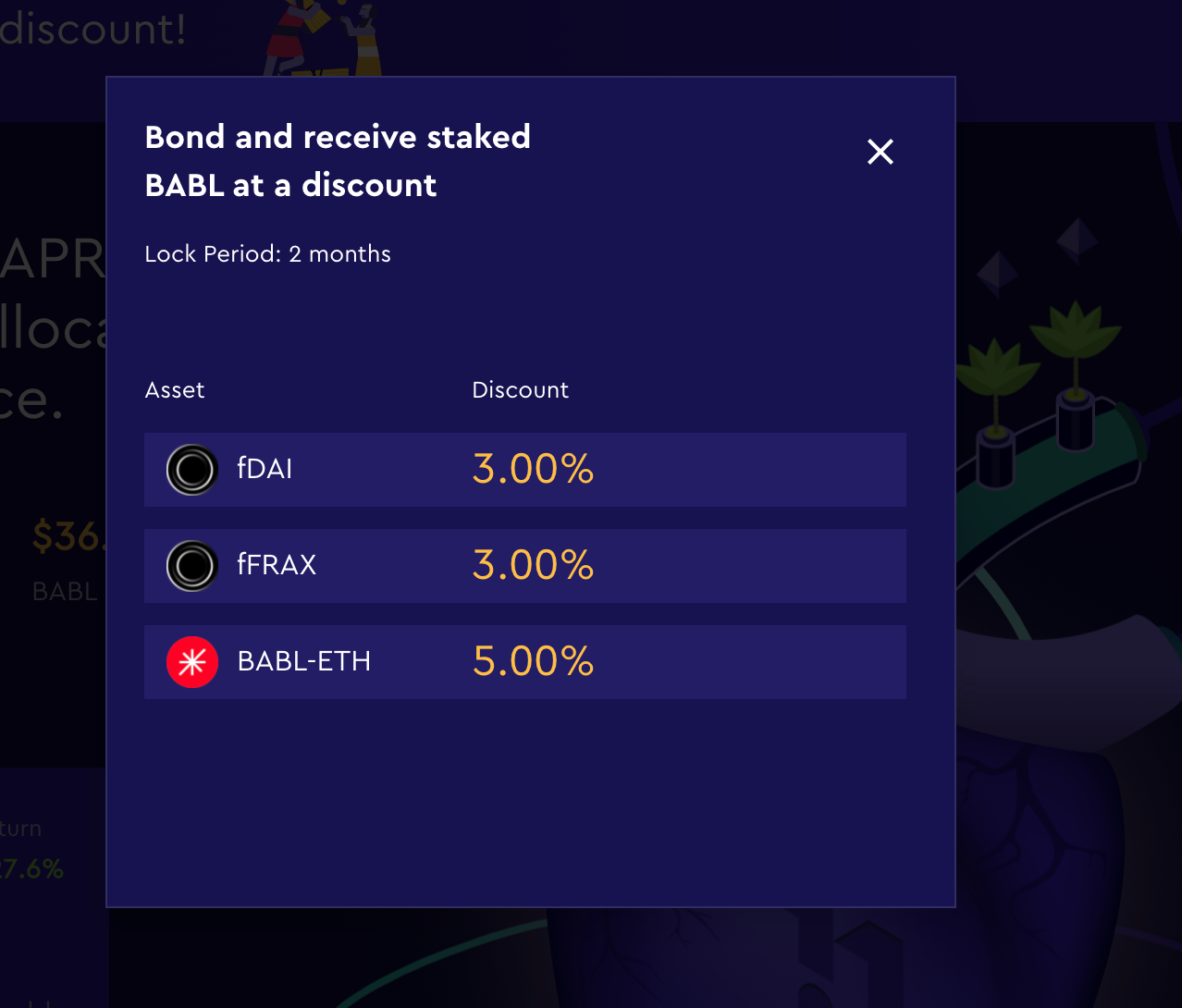
Task: Select the BABL-ETH asset label
Action: (304, 661)
